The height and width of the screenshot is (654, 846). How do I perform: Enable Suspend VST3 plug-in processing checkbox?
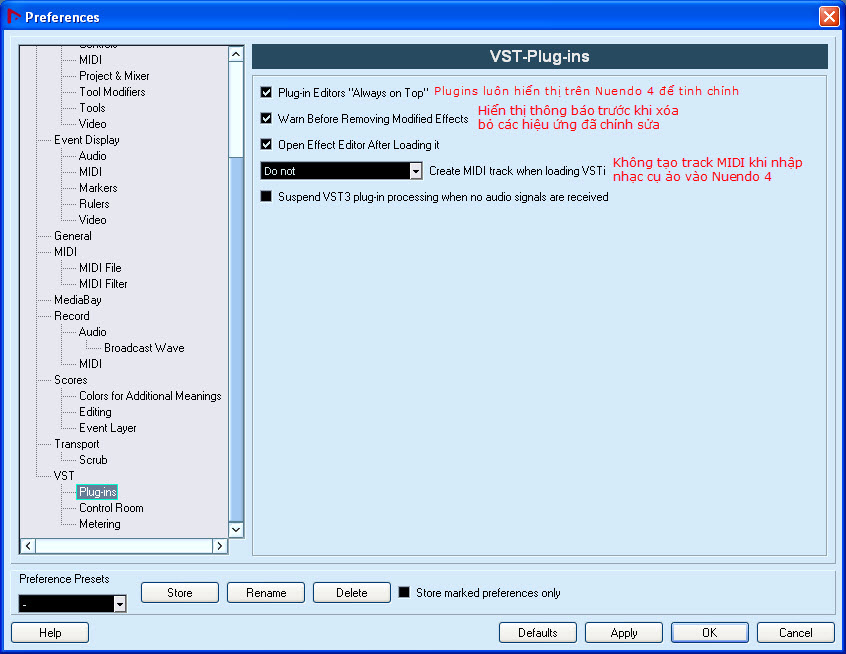pyautogui.click(x=266, y=196)
